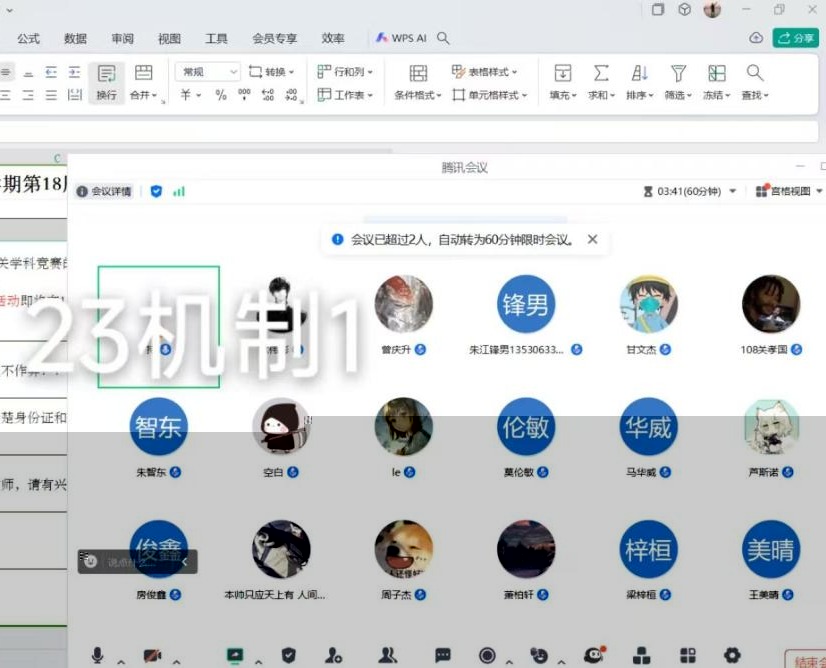Expand microphone audio options arrow

coord(121,662)
